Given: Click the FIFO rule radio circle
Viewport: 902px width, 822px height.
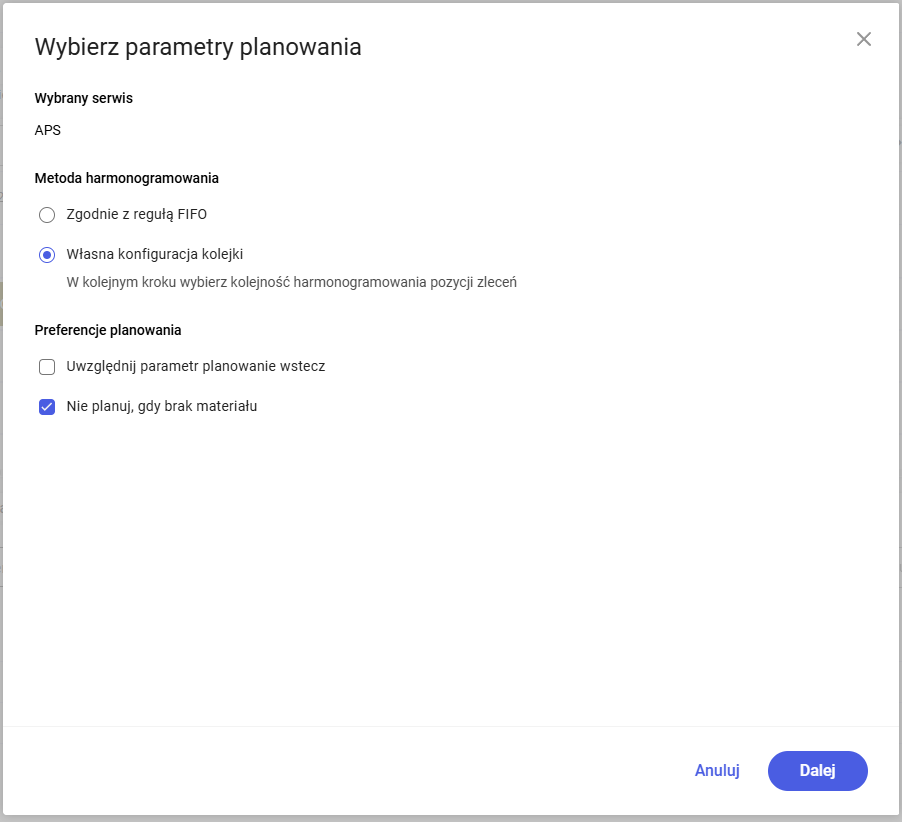Looking at the screenshot, I should [47, 214].
